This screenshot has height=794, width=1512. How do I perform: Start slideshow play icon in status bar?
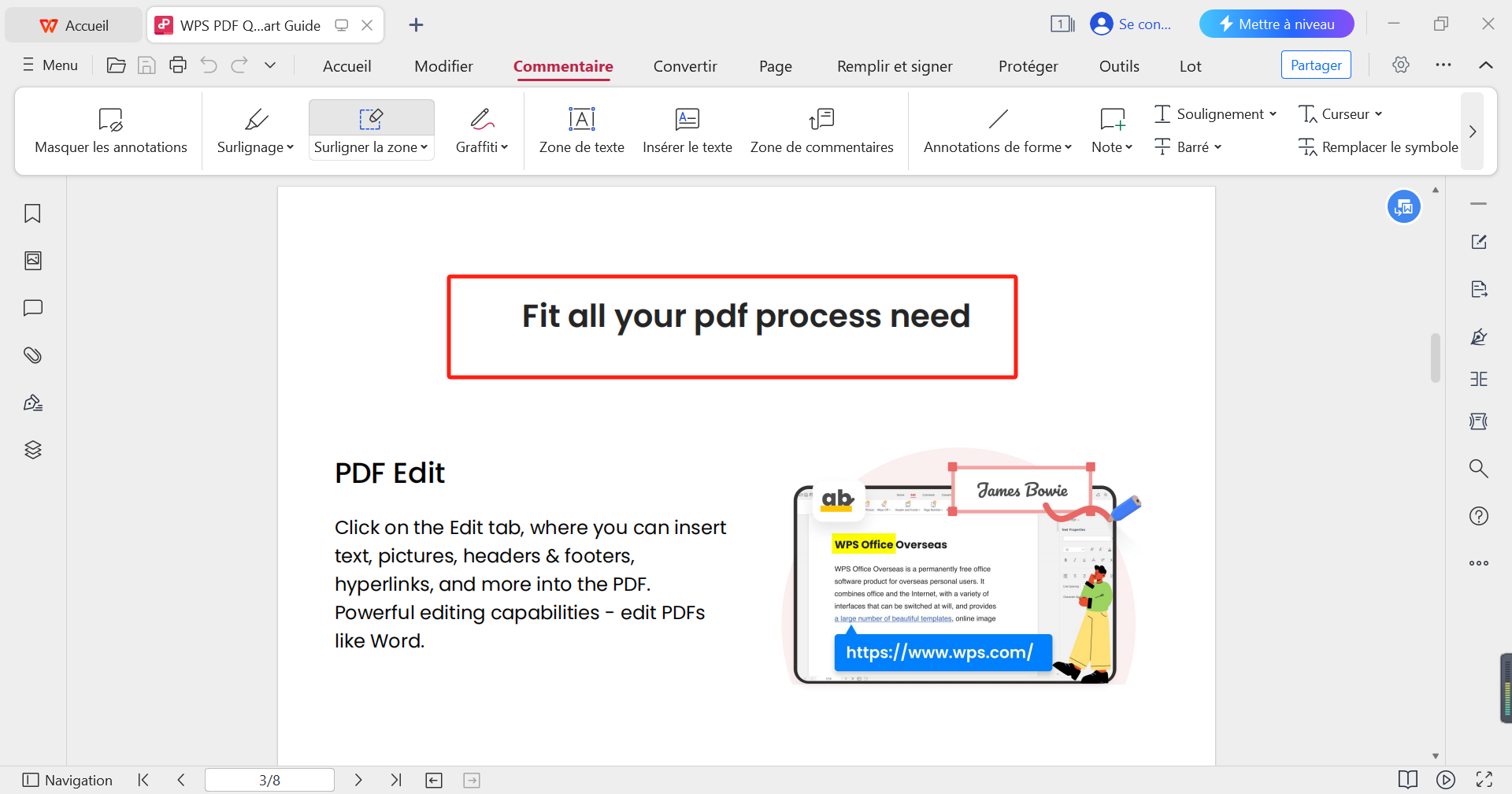1446,780
